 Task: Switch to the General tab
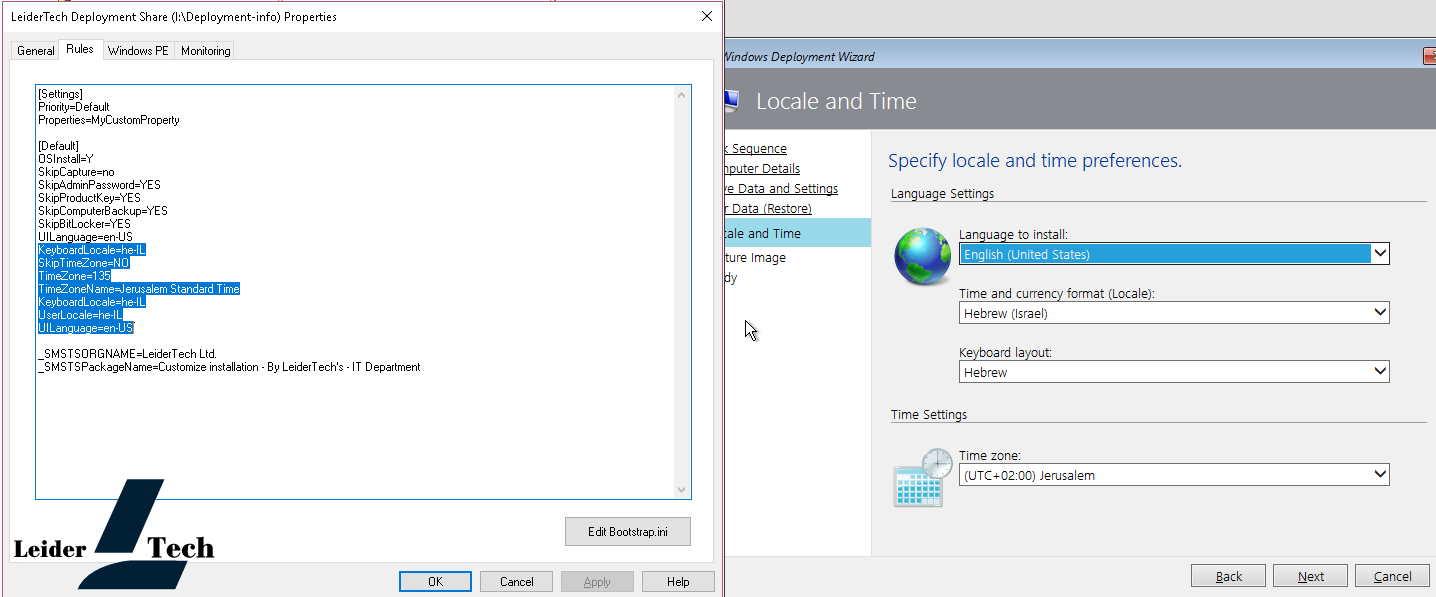pos(36,51)
